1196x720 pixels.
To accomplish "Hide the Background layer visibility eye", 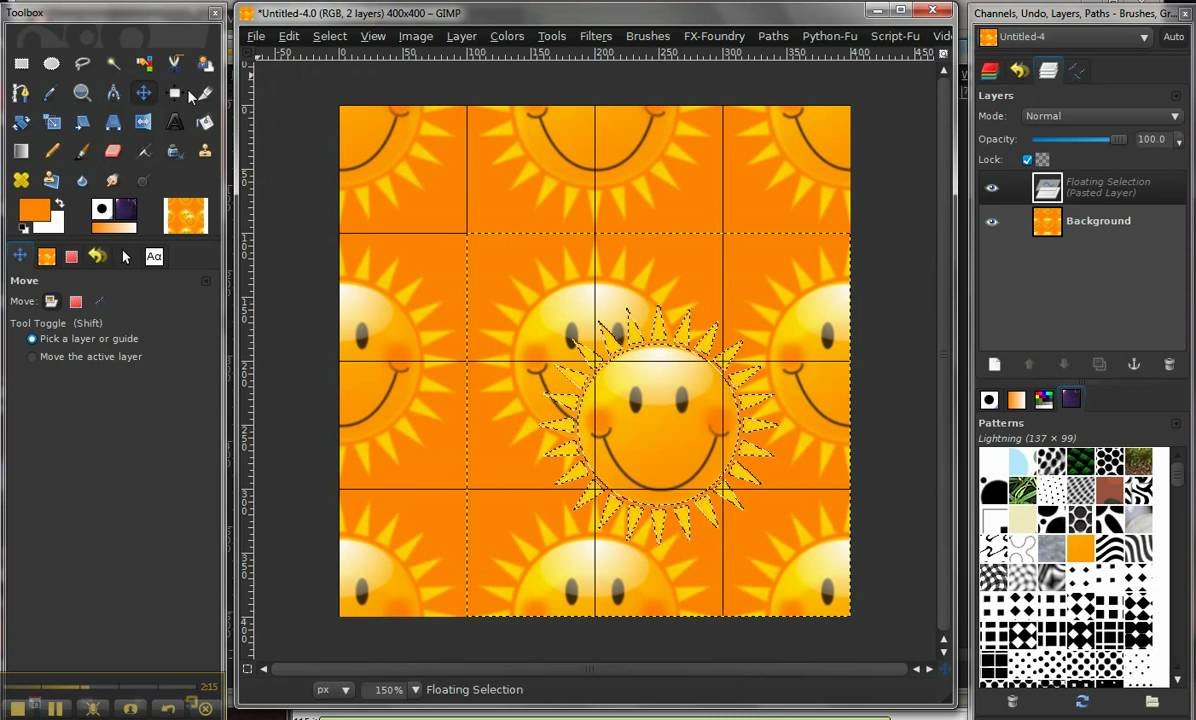I will [x=992, y=222].
